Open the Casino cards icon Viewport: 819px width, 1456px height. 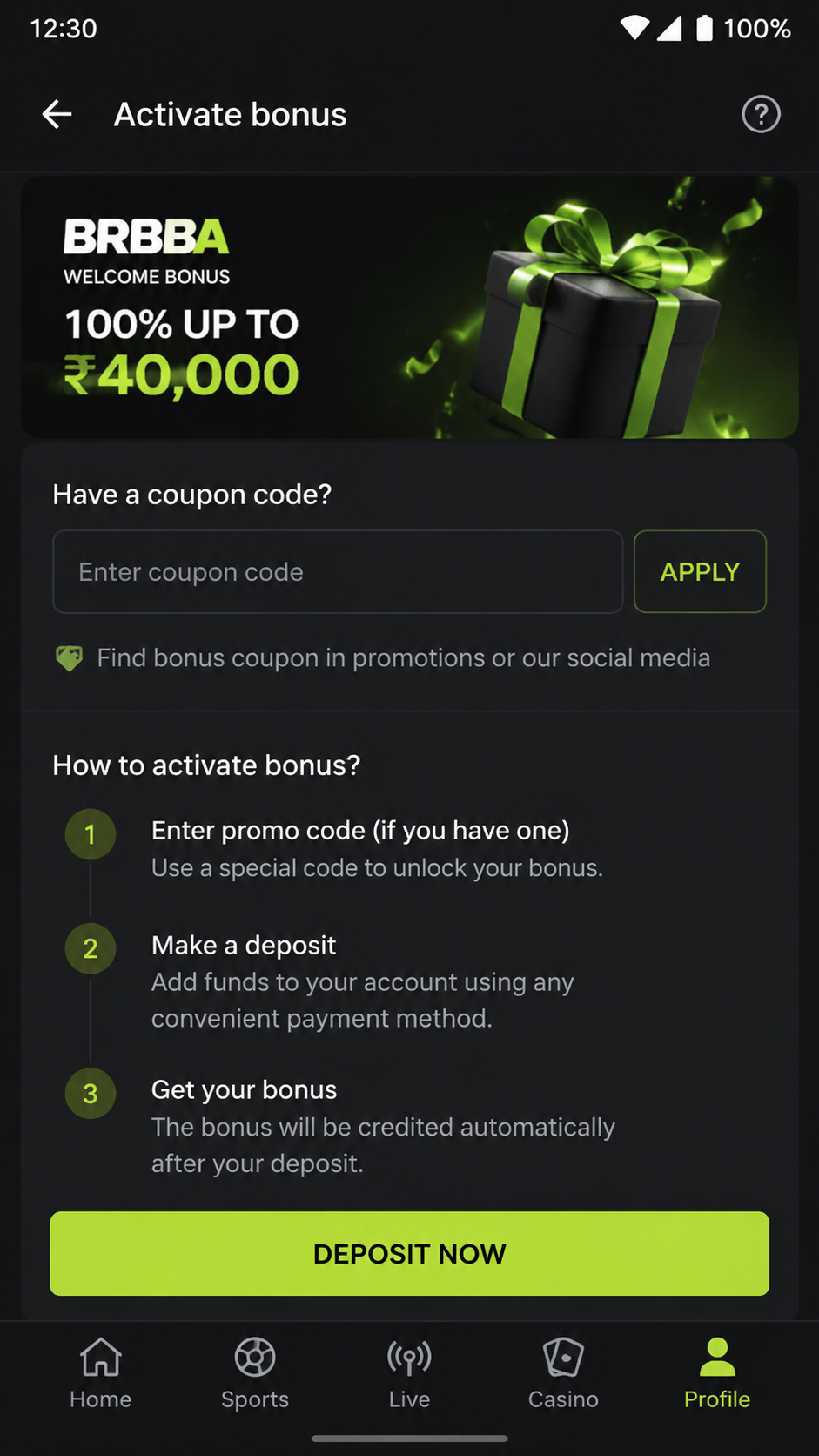(563, 1357)
